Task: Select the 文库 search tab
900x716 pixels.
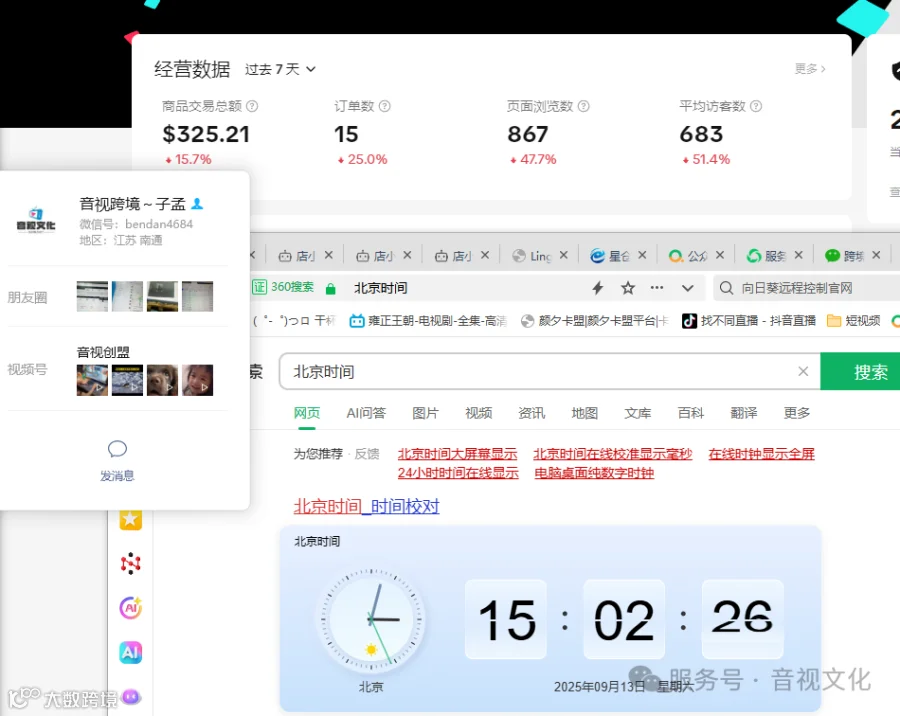Action: 638,413
